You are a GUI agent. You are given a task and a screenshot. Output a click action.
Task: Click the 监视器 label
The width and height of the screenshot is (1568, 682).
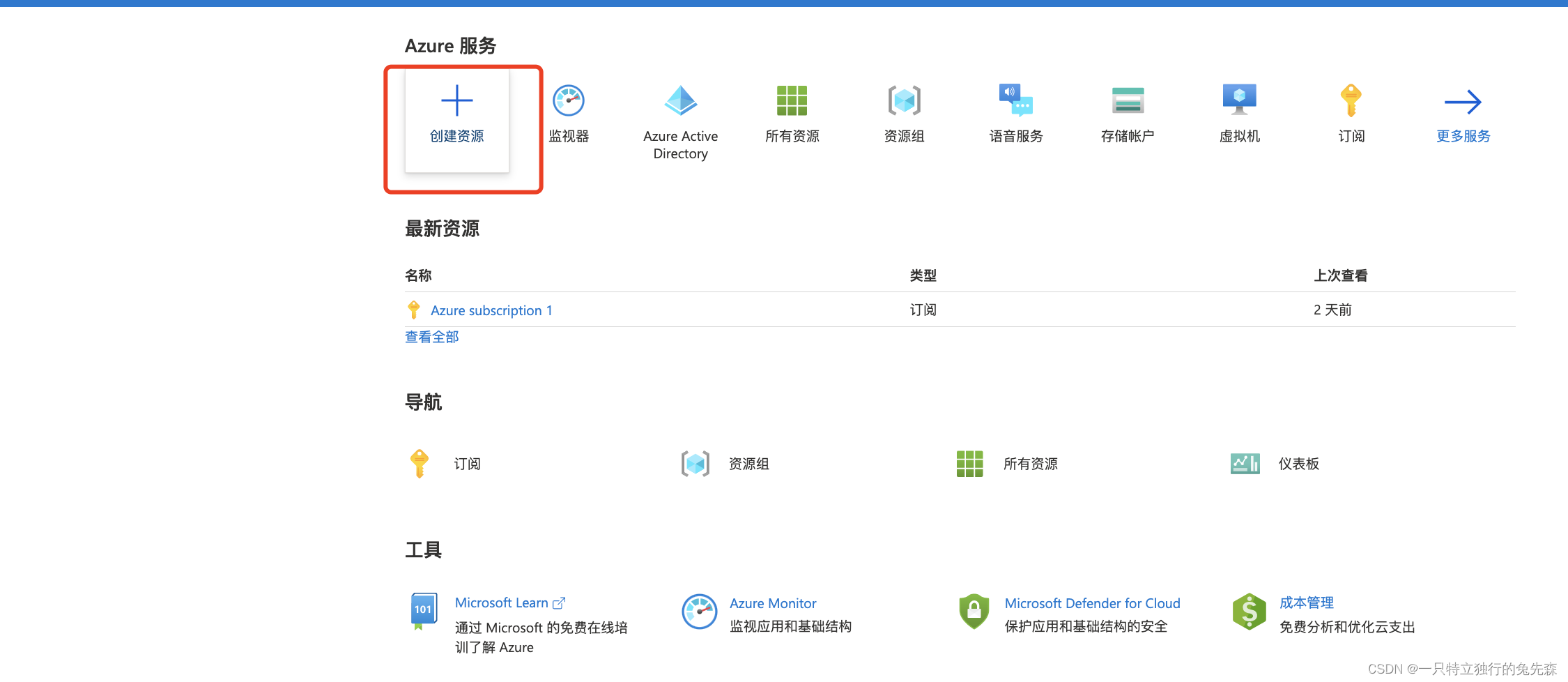click(x=569, y=136)
